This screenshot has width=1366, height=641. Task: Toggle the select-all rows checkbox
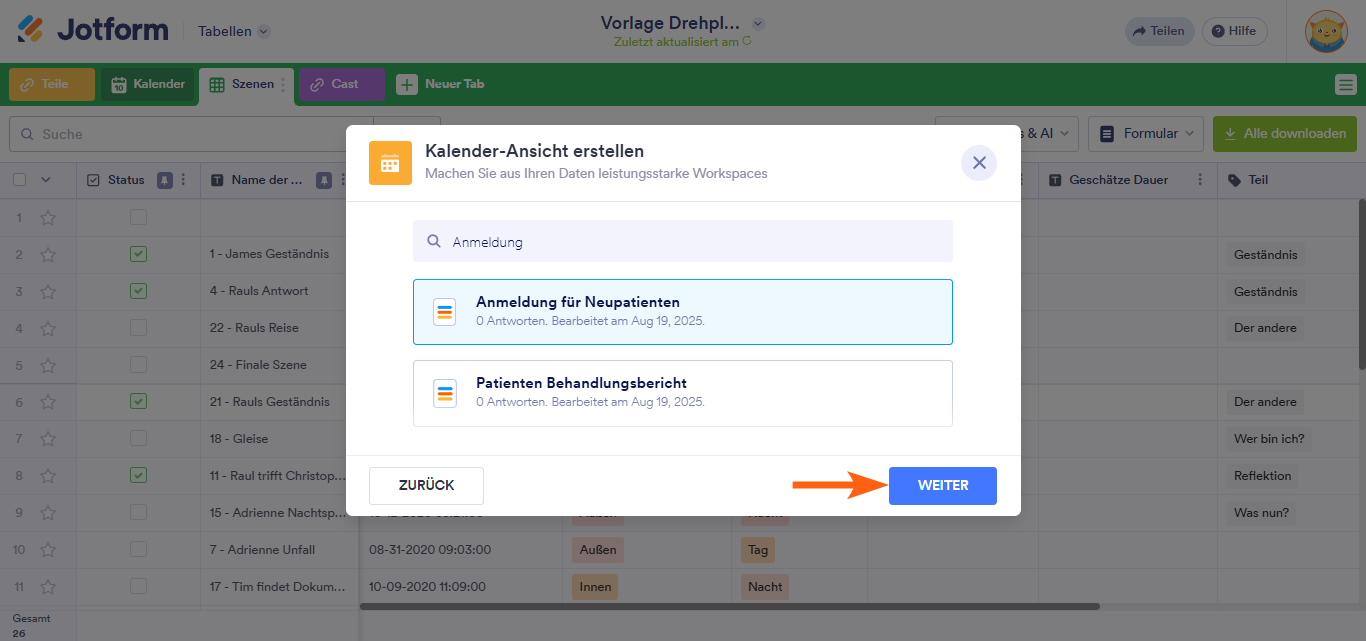(20, 180)
